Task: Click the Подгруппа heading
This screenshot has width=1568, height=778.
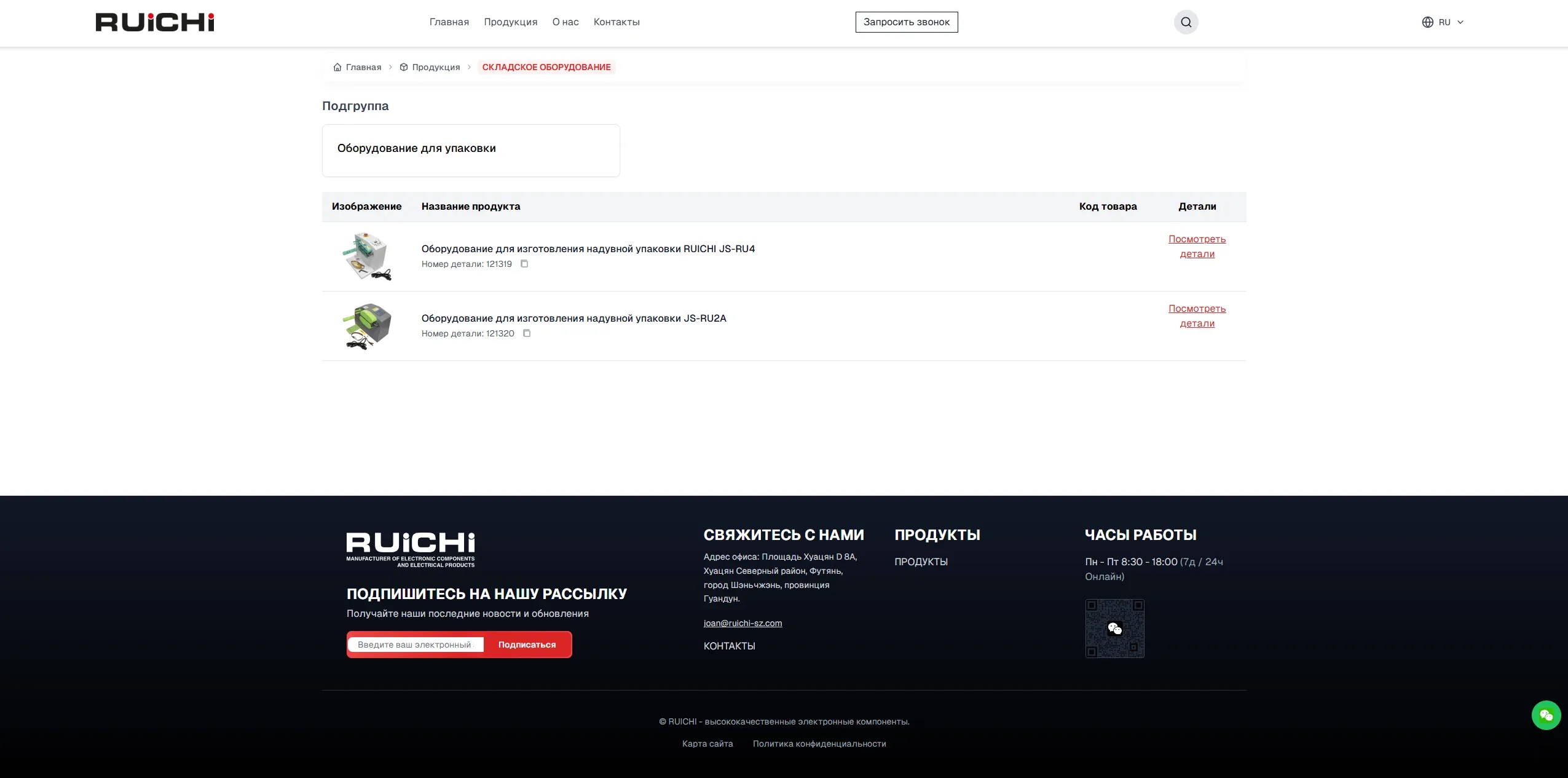Action: pyautogui.click(x=355, y=106)
